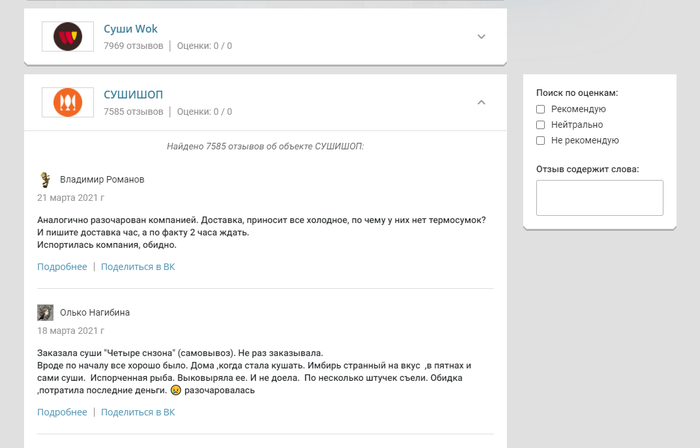Click the Найдено 7585 отзывов heading

[x=265, y=146]
